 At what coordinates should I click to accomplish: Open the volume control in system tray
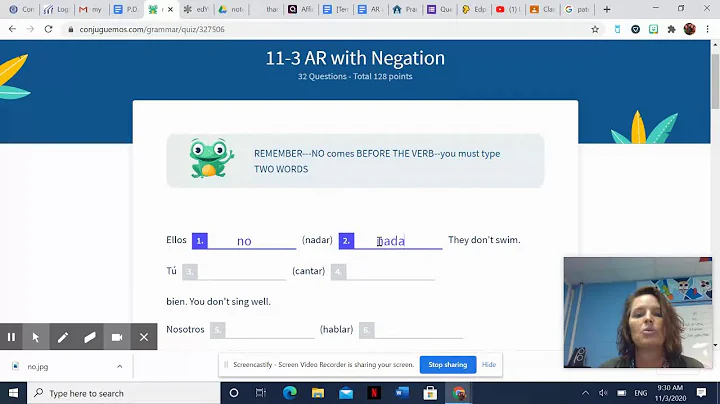[x=603, y=393]
